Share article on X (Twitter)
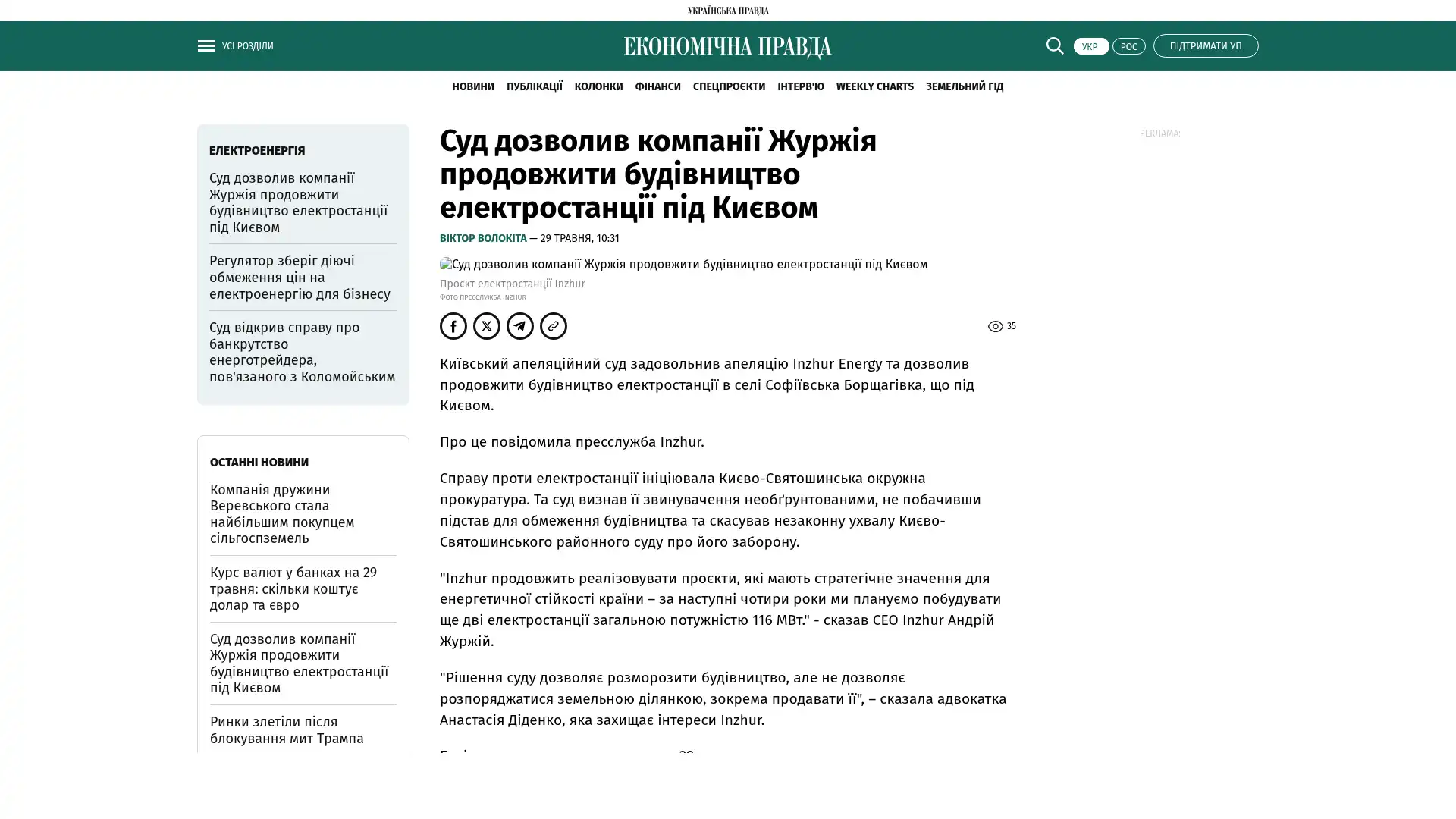The width and height of the screenshot is (1456, 819). [x=487, y=326]
